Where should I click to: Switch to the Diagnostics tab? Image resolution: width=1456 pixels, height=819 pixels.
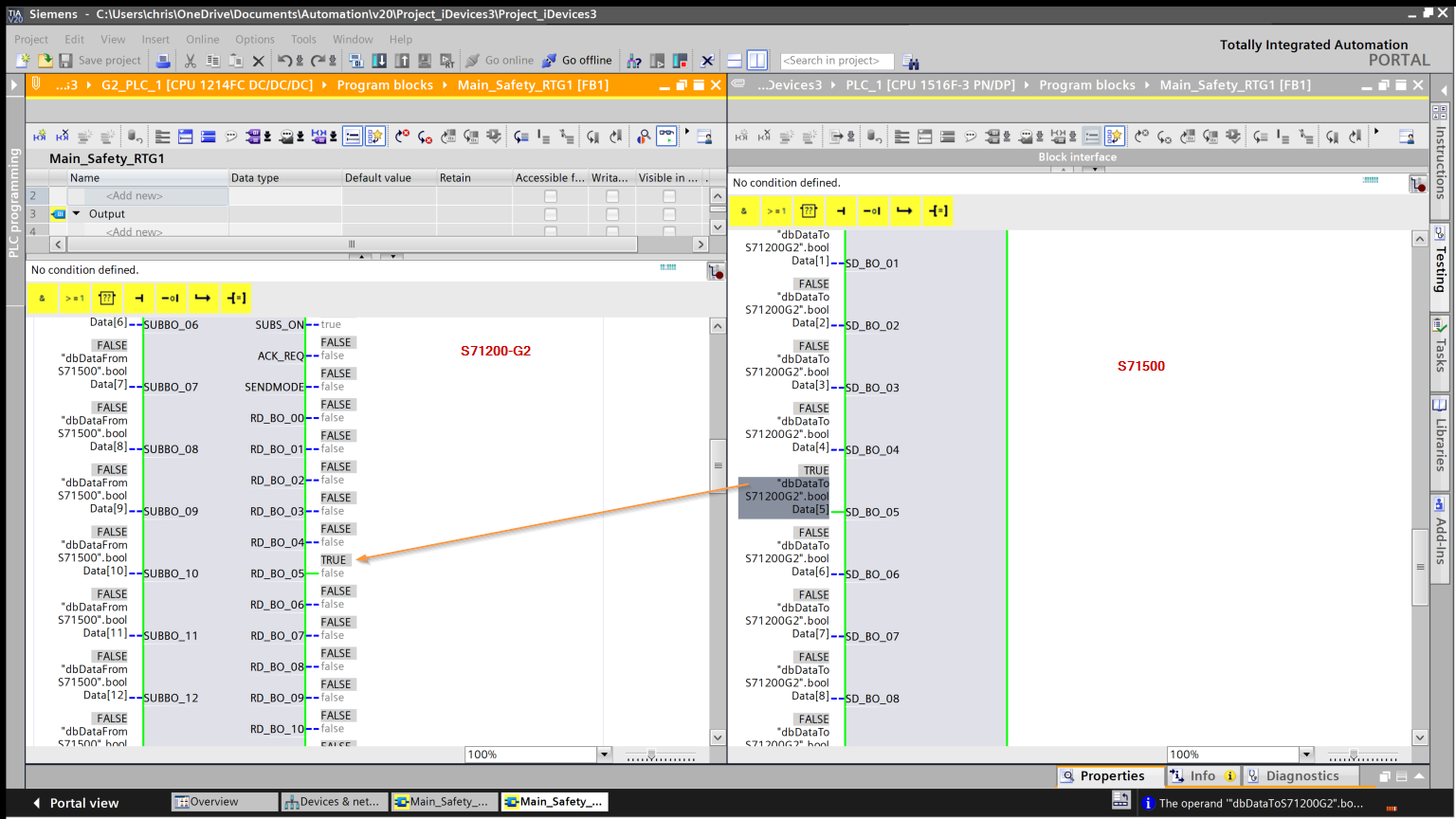pos(1301,776)
